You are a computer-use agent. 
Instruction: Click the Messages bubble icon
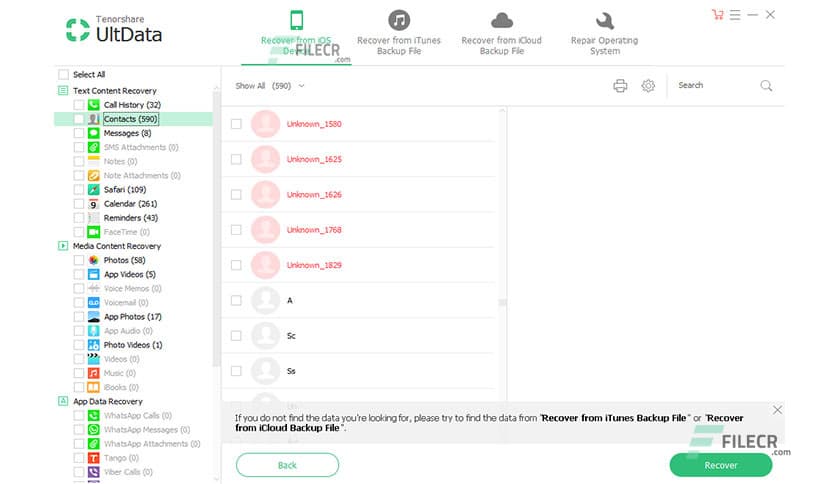[x=93, y=133]
